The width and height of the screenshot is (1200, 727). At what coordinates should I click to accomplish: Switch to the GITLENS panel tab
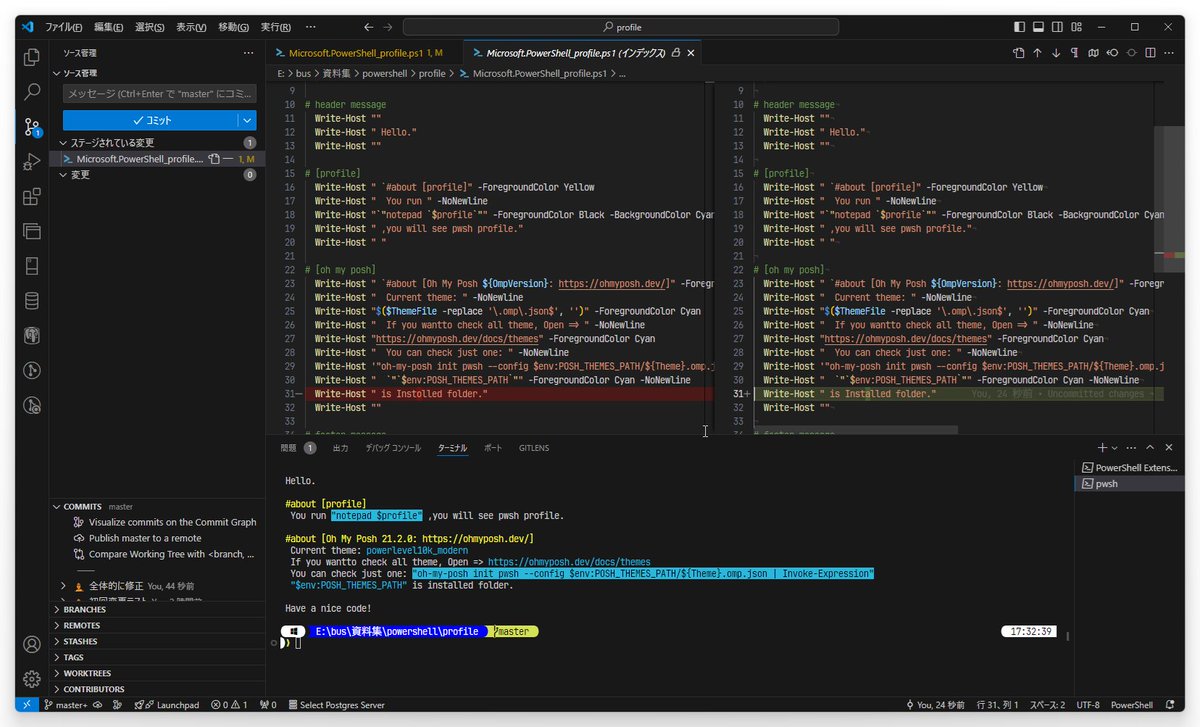coord(533,448)
